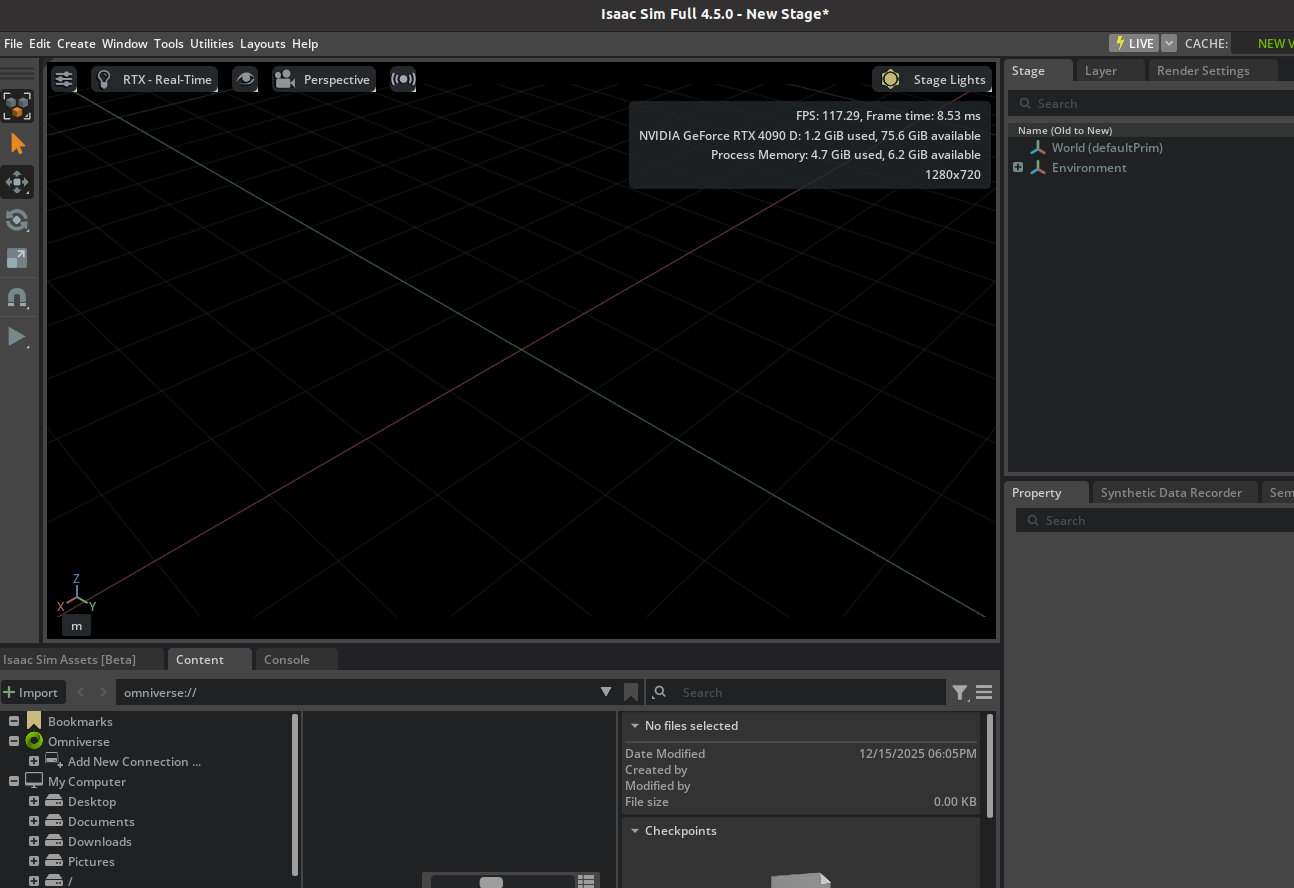Open the Stage Lights button
Viewport: 1294px width, 888px height.
(x=932, y=79)
